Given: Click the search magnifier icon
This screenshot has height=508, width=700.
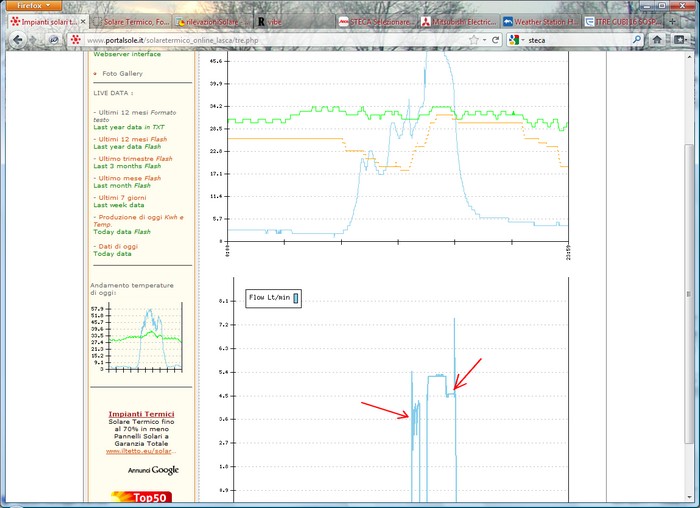Looking at the screenshot, I should point(635,40).
